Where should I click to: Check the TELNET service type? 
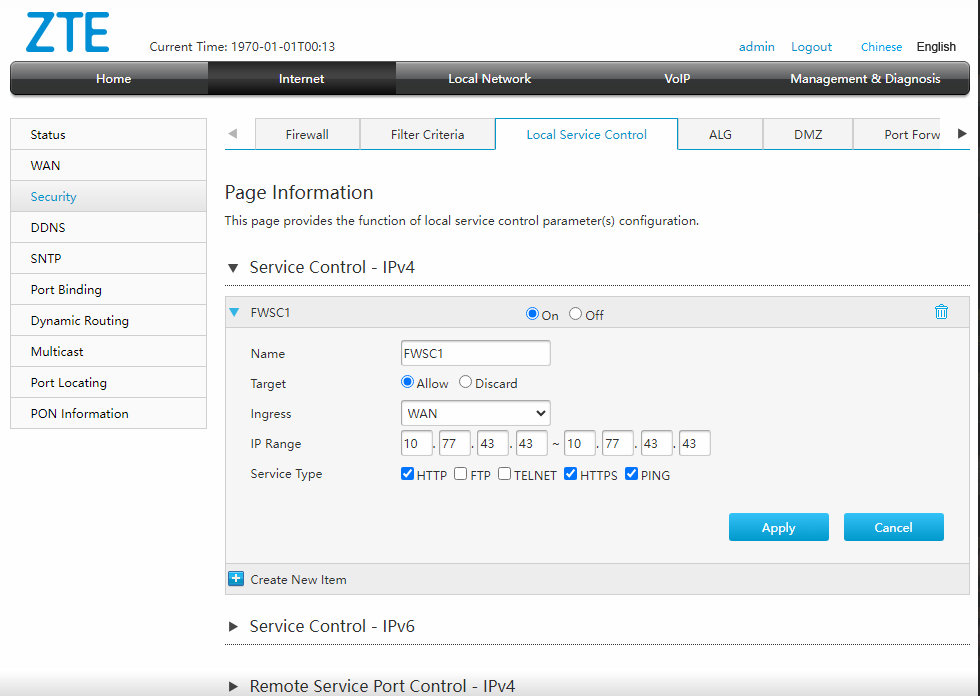504,474
